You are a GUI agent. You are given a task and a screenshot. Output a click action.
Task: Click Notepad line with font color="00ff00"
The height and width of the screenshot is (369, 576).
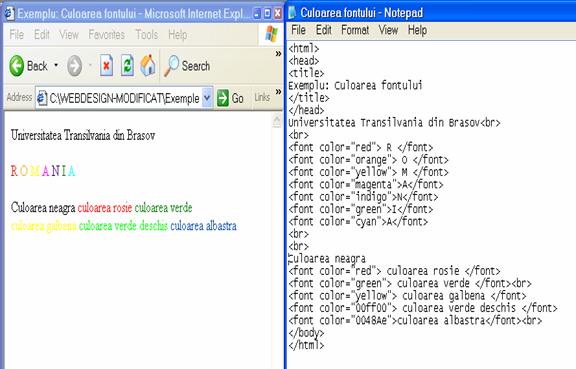423,308
